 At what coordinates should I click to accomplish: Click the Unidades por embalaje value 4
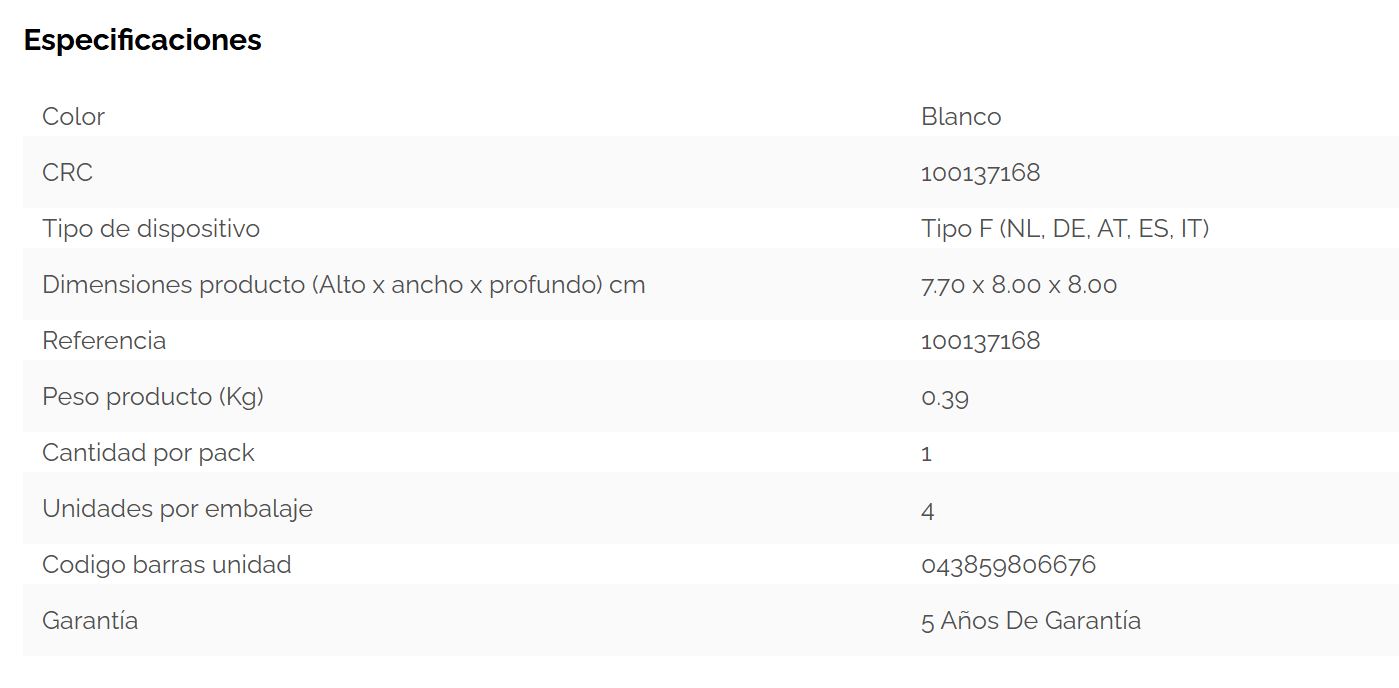pyautogui.click(x=928, y=511)
